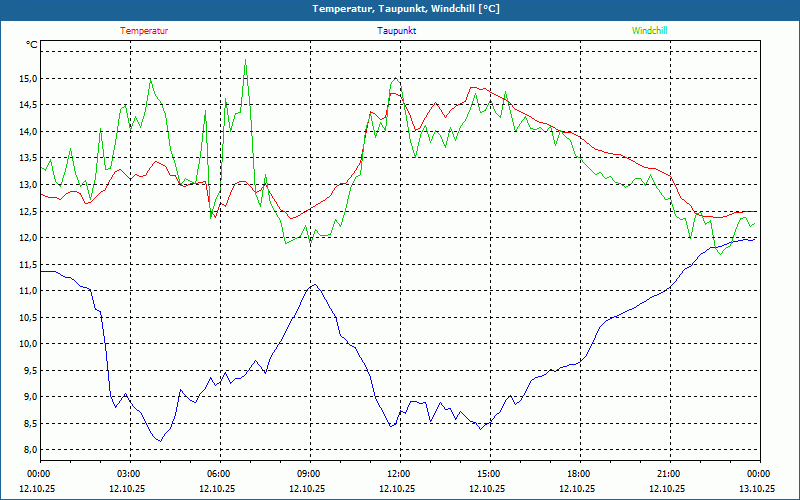Click the 13.10.25 date label

tap(757, 489)
